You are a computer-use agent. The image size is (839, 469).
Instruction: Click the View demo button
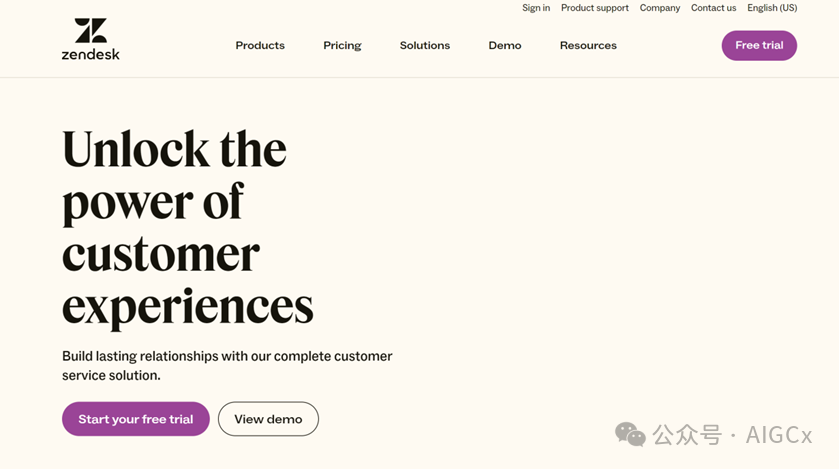coord(268,419)
